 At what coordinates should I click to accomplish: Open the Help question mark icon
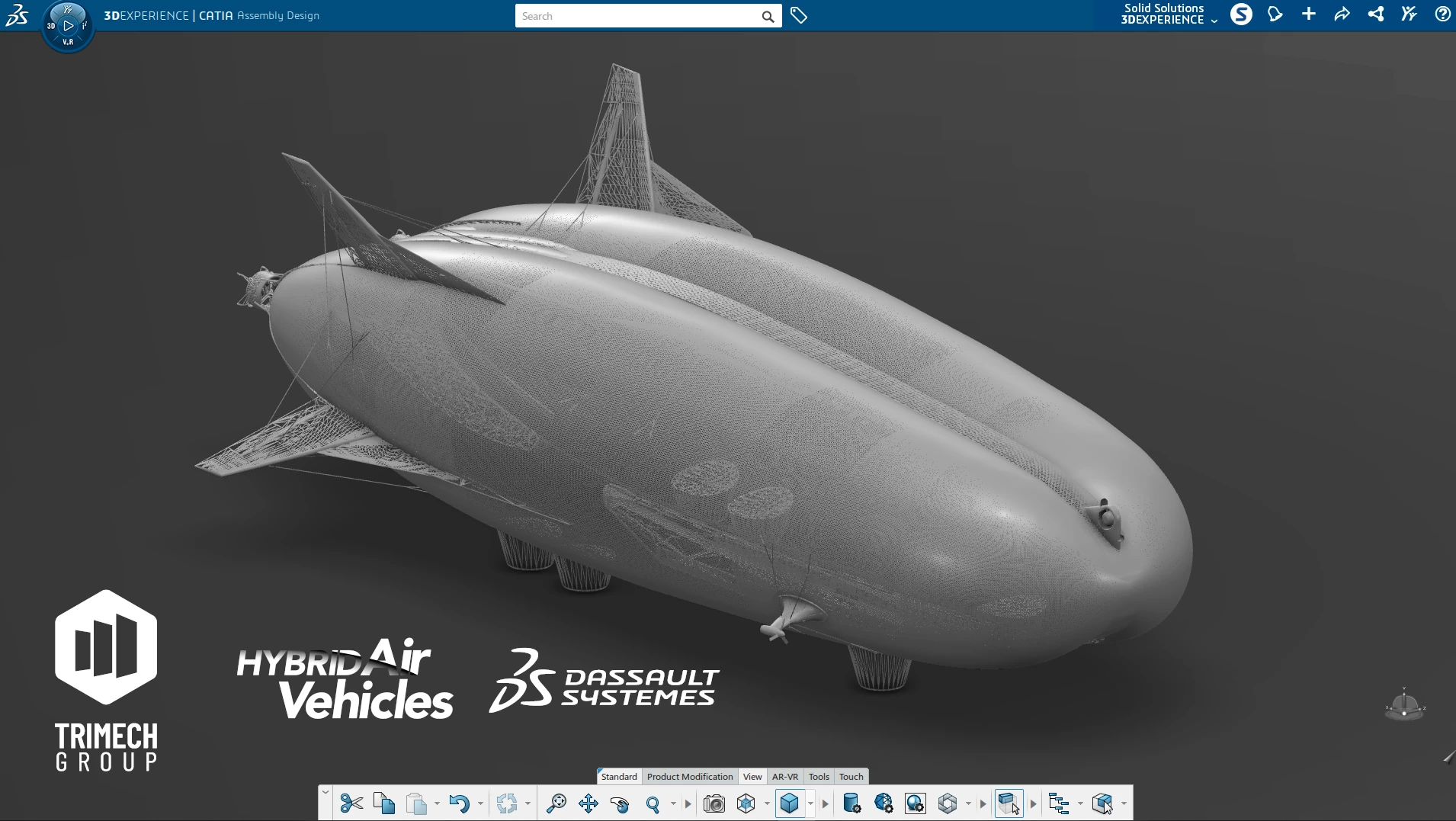[1442, 14]
